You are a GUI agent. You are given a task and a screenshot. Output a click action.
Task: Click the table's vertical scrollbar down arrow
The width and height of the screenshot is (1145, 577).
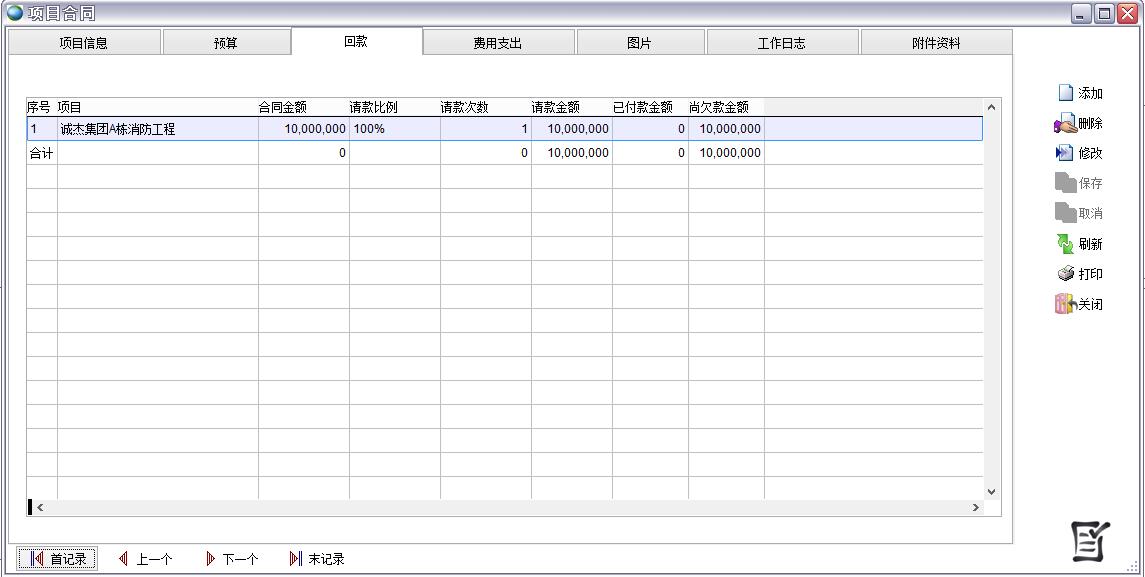tap(992, 491)
